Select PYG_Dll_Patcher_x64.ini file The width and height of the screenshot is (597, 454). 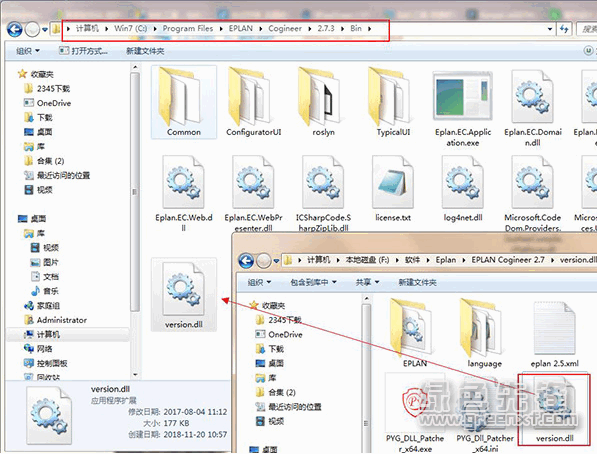point(485,413)
